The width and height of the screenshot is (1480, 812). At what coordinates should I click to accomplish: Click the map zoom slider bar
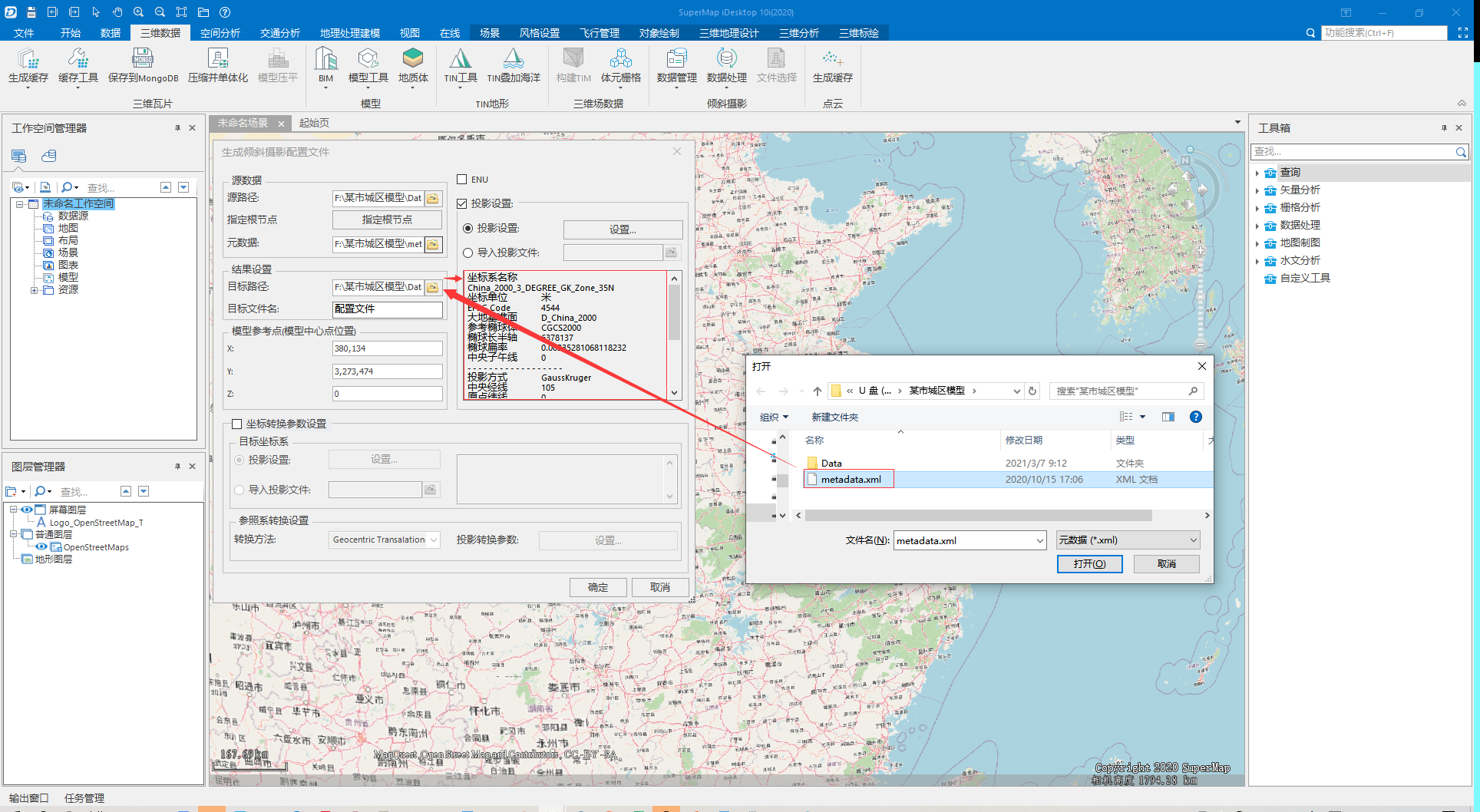1201,295
